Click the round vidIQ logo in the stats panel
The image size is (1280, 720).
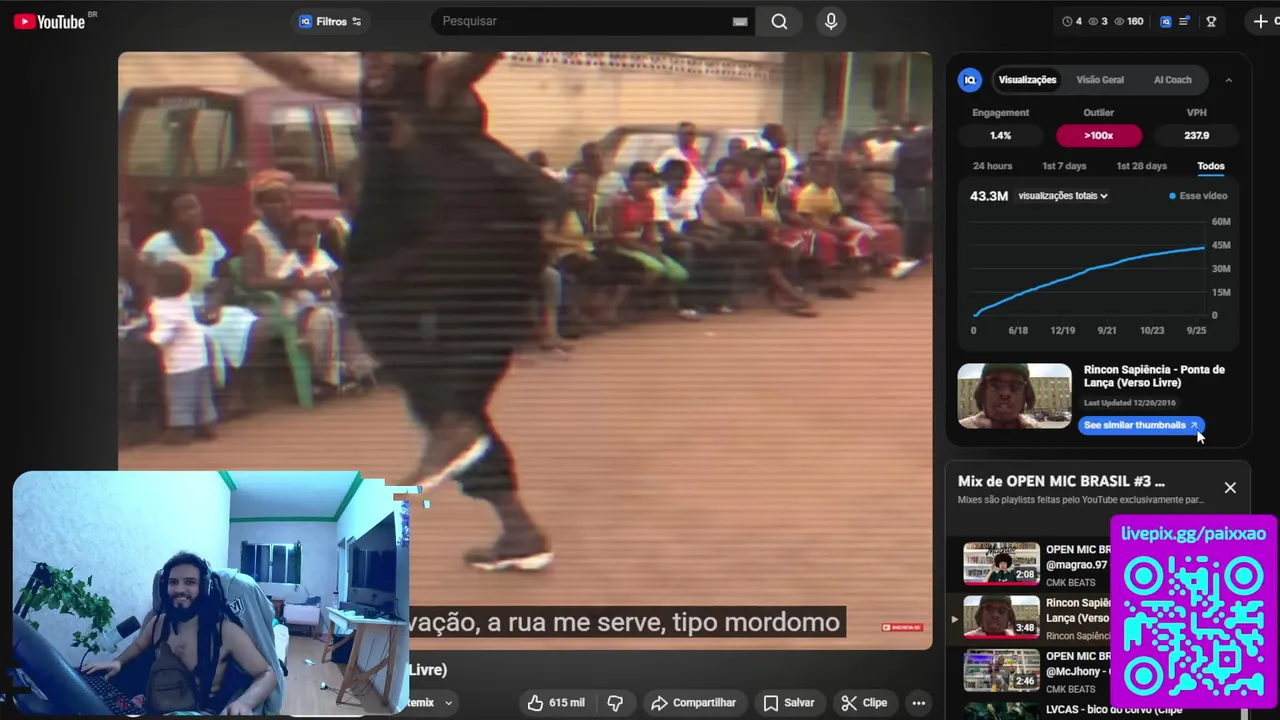click(x=969, y=80)
